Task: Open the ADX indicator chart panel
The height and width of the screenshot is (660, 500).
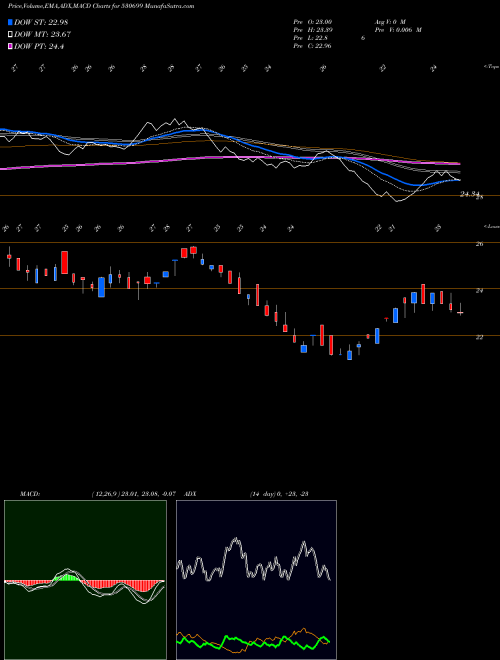Action: click(x=256, y=580)
